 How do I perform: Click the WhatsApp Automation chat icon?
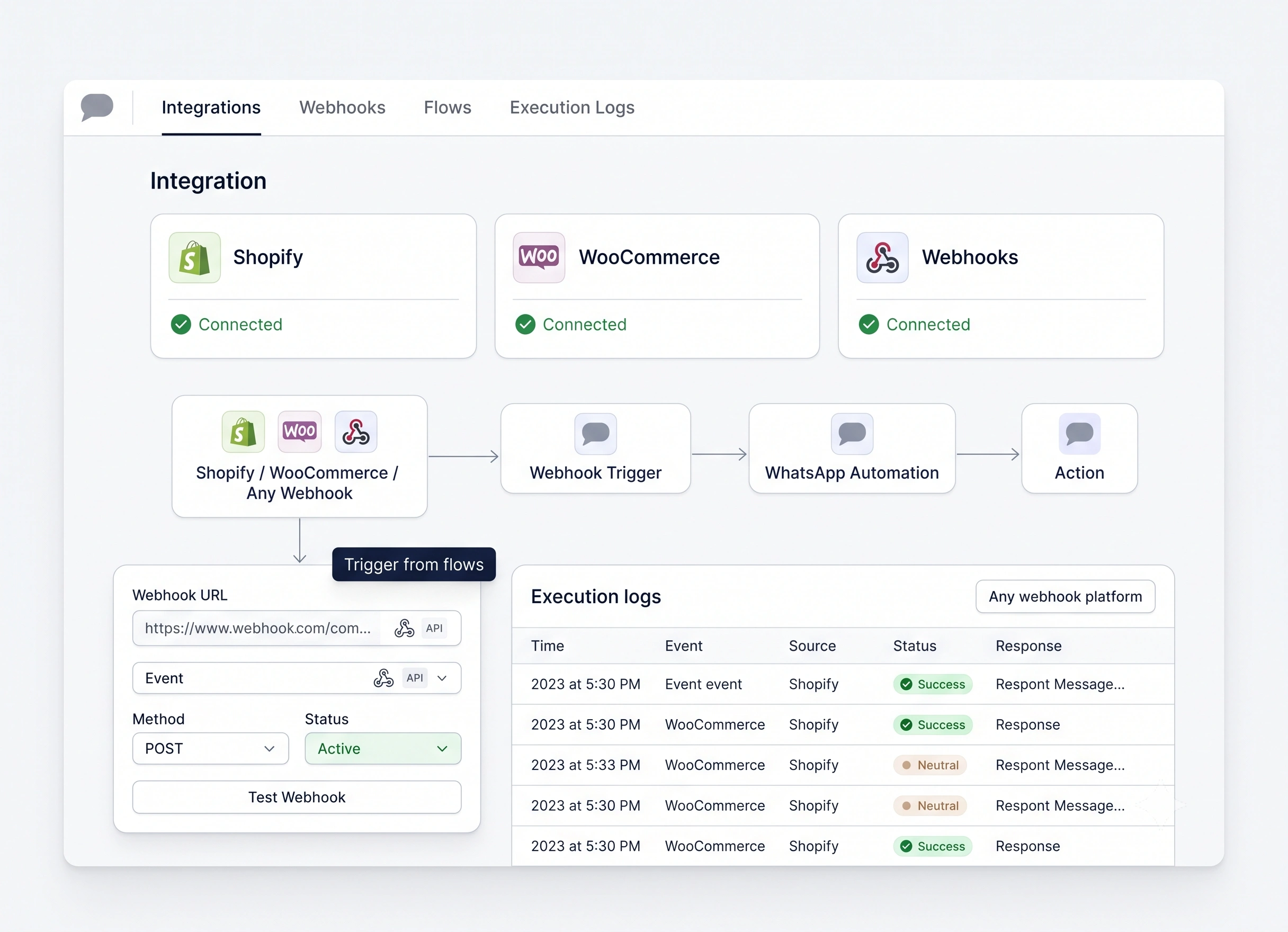coord(853,434)
